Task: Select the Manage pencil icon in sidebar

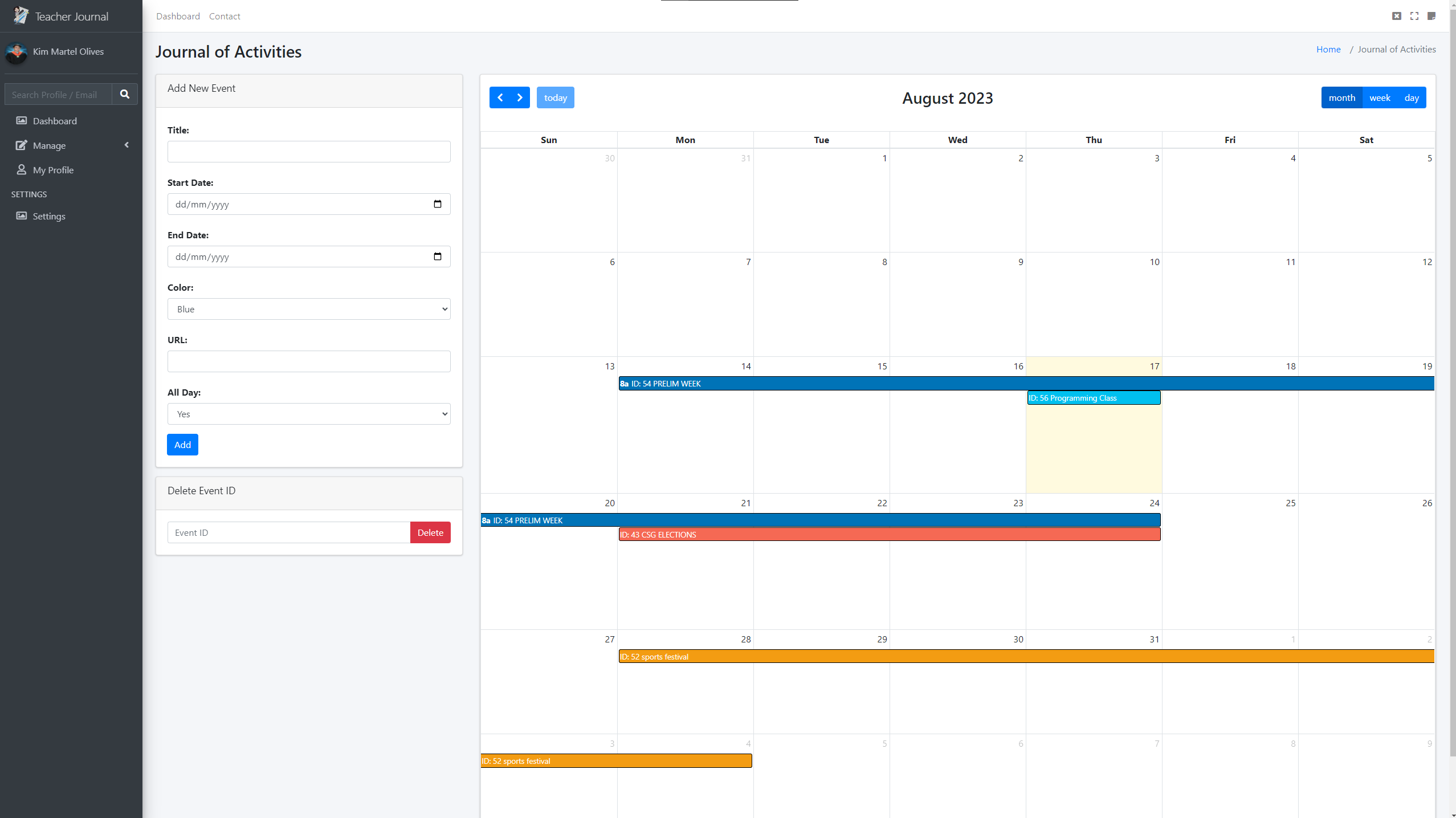Action: click(x=21, y=145)
